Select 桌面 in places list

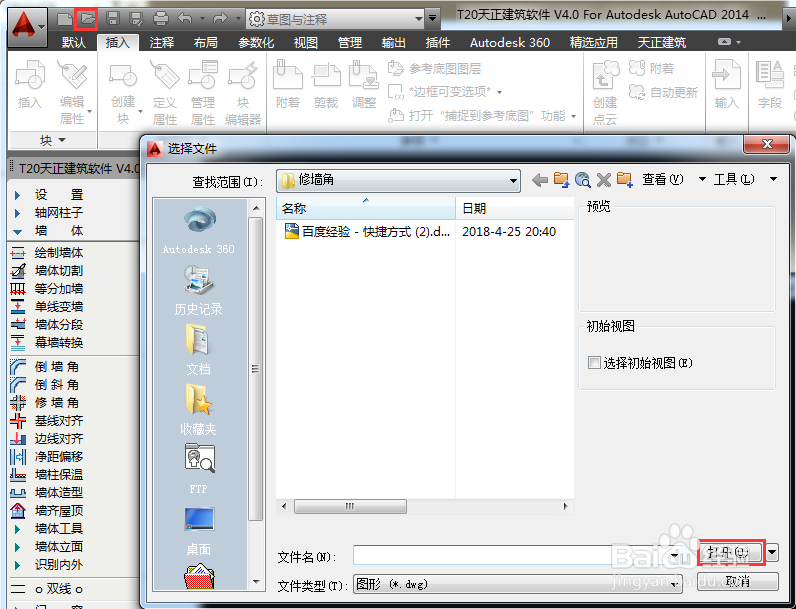tap(198, 530)
